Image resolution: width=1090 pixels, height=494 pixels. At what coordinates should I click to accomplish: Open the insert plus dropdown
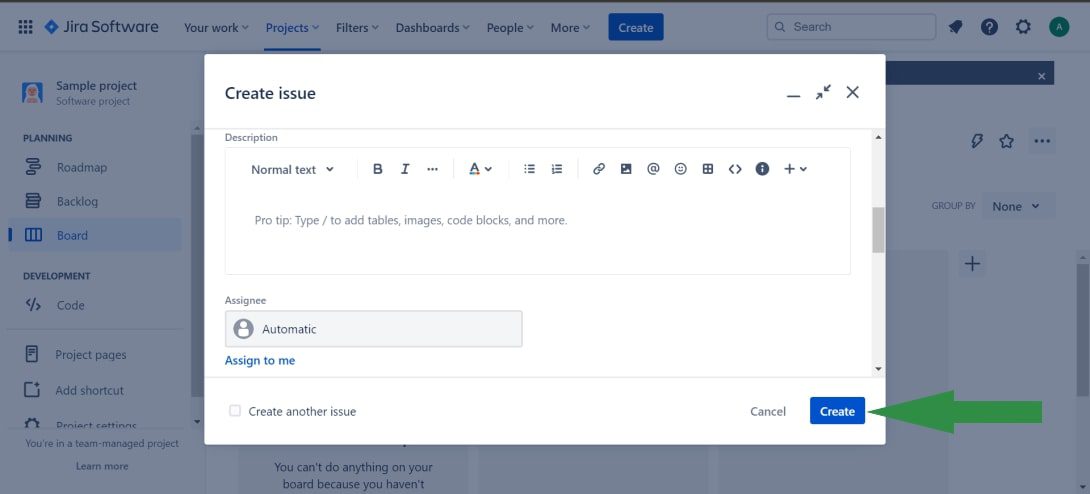pos(795,169)
